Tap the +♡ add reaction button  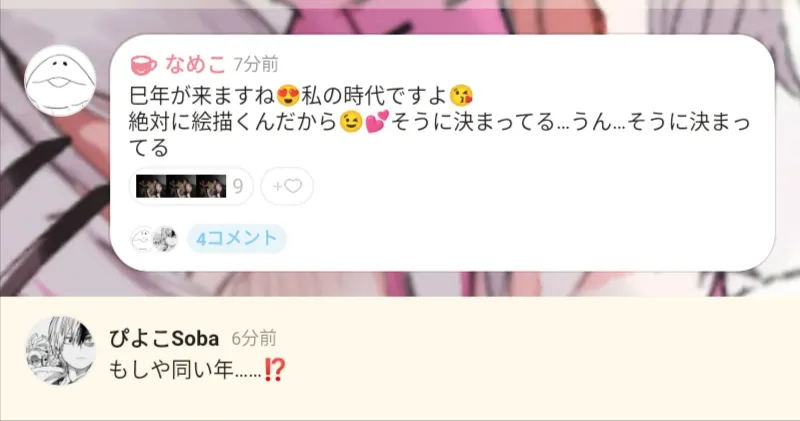click(x=287, y=186)
